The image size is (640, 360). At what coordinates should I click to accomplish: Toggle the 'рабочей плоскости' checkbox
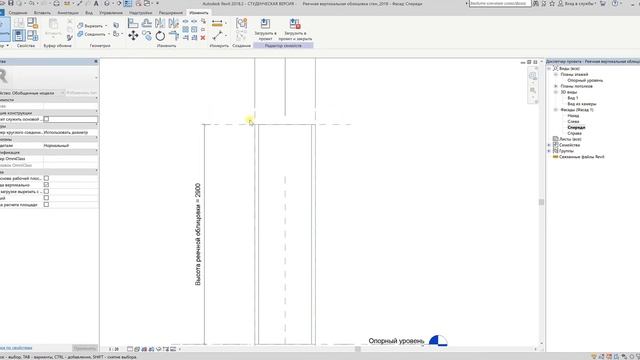pos(46,178)
